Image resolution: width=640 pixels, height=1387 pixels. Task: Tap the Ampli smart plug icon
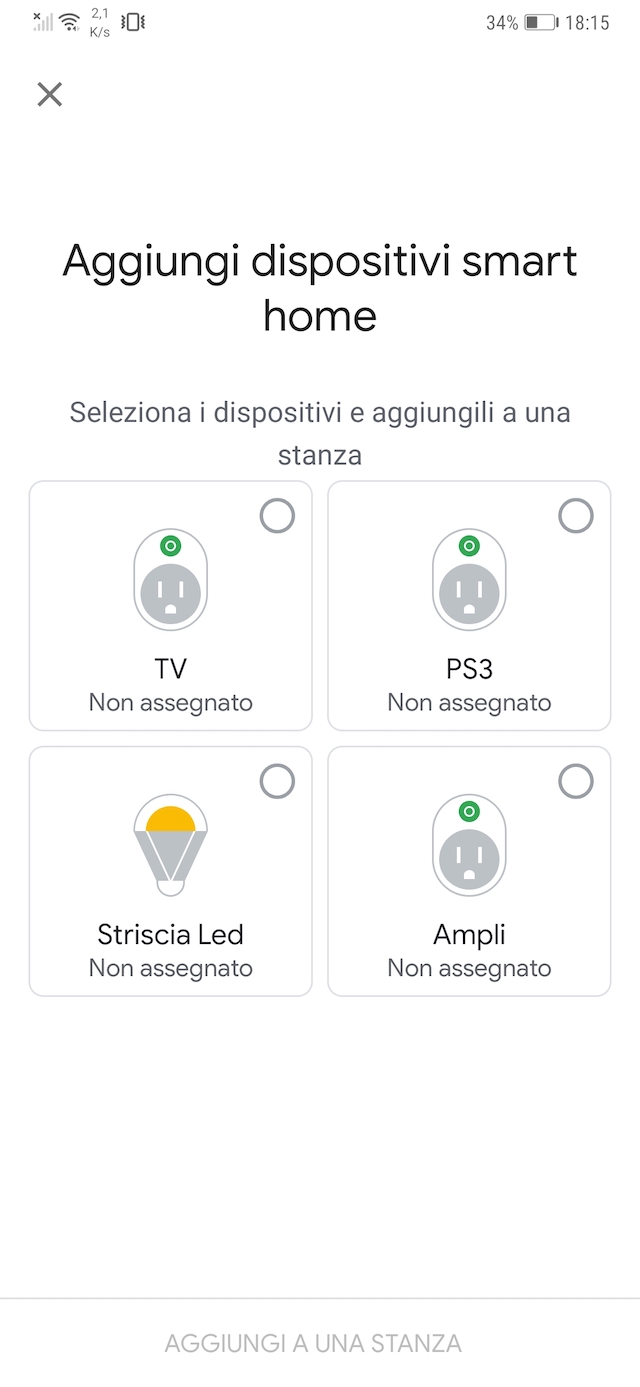point(469,845)
